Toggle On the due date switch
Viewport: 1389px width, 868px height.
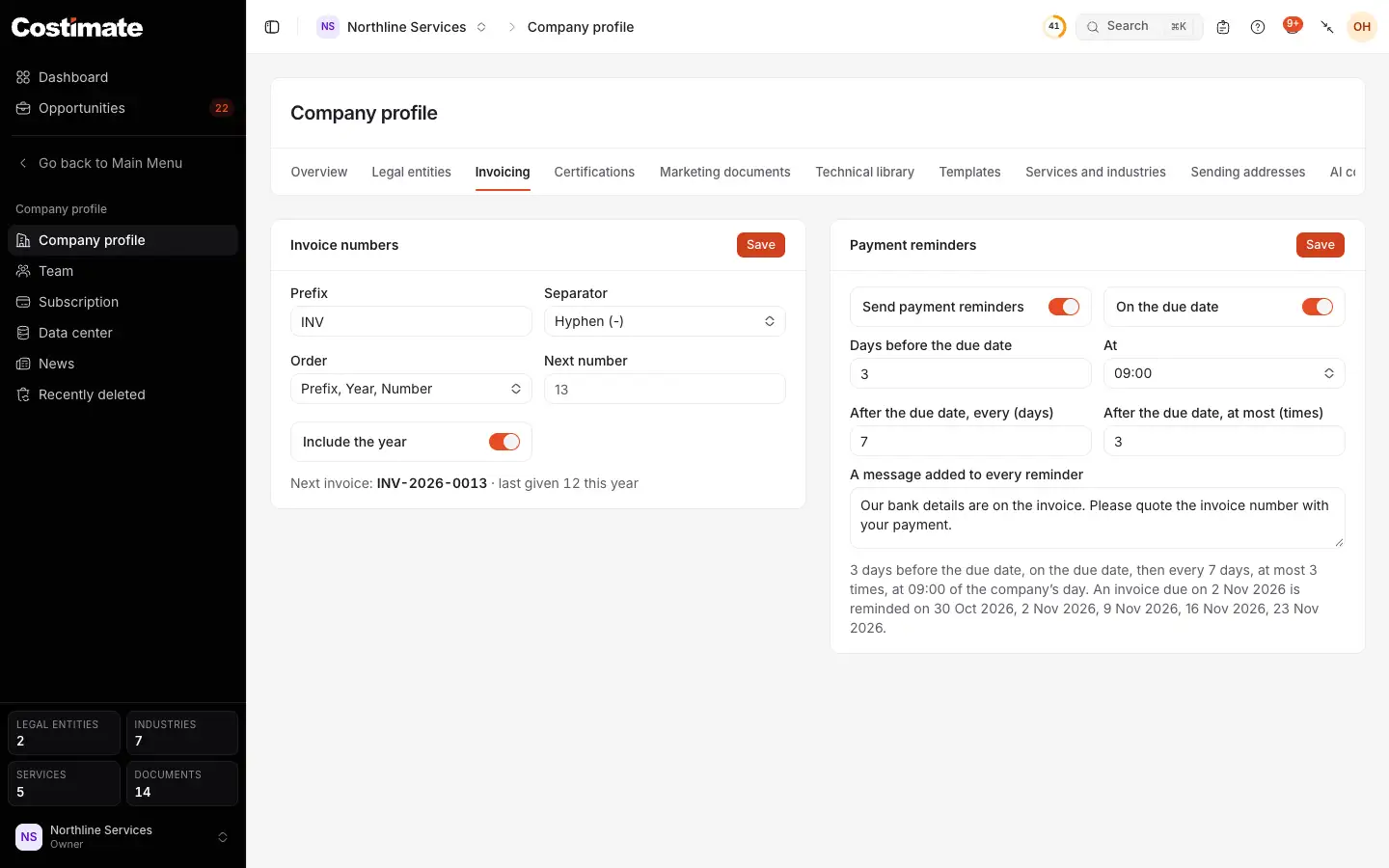pyautogui.click(x=1318, y=307)
